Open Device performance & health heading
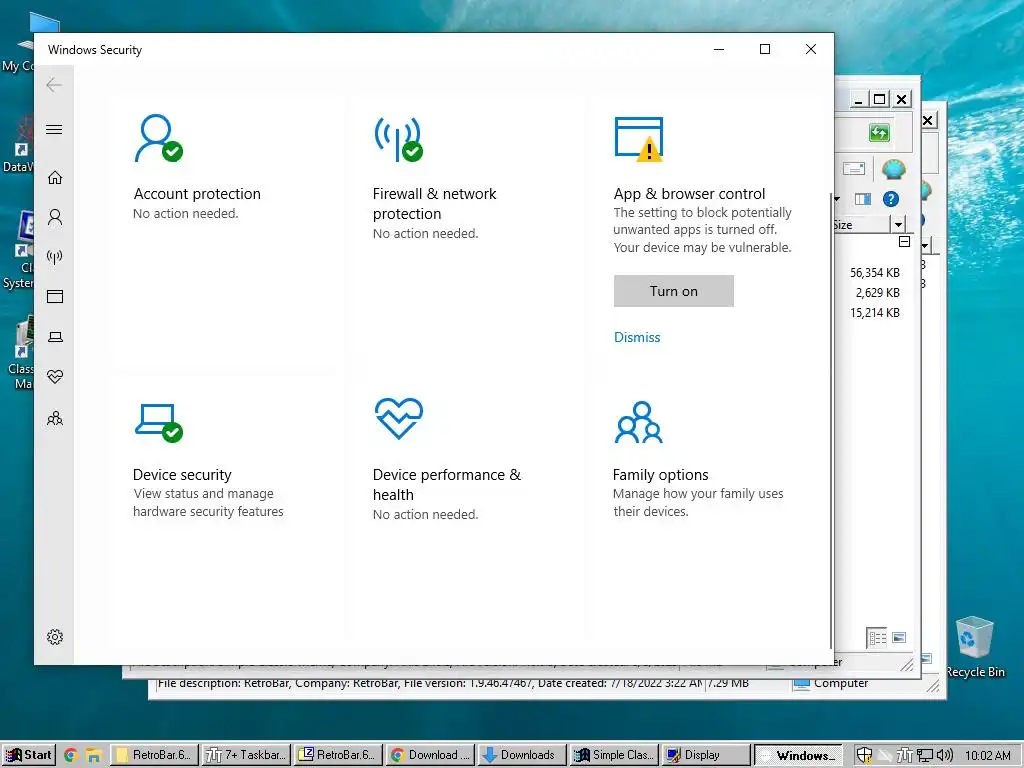Viewport: 1024px width, 768px height. (x=447, y=485)
